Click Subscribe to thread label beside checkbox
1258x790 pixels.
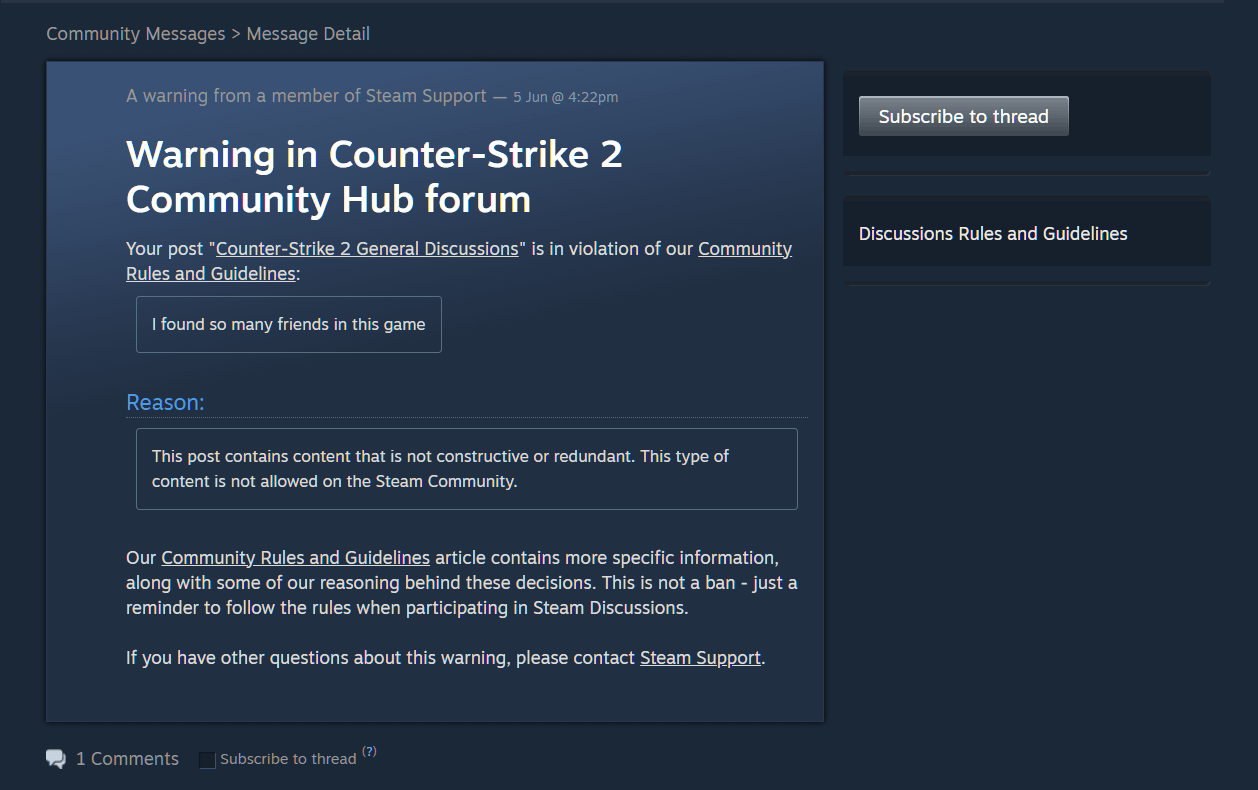click(x=288, y=759)
